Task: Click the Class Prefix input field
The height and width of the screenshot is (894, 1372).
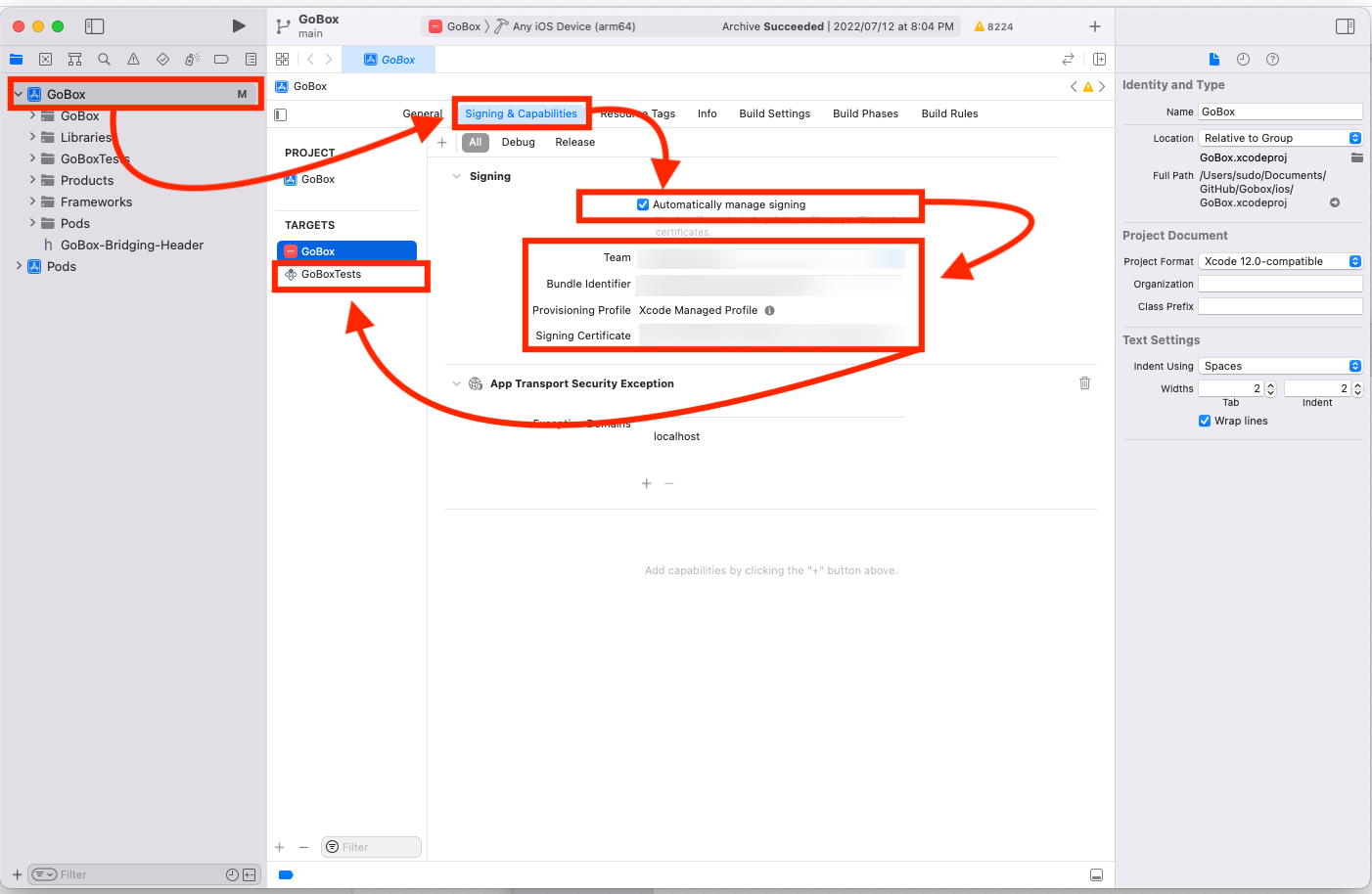Action: pos(1281,306)
